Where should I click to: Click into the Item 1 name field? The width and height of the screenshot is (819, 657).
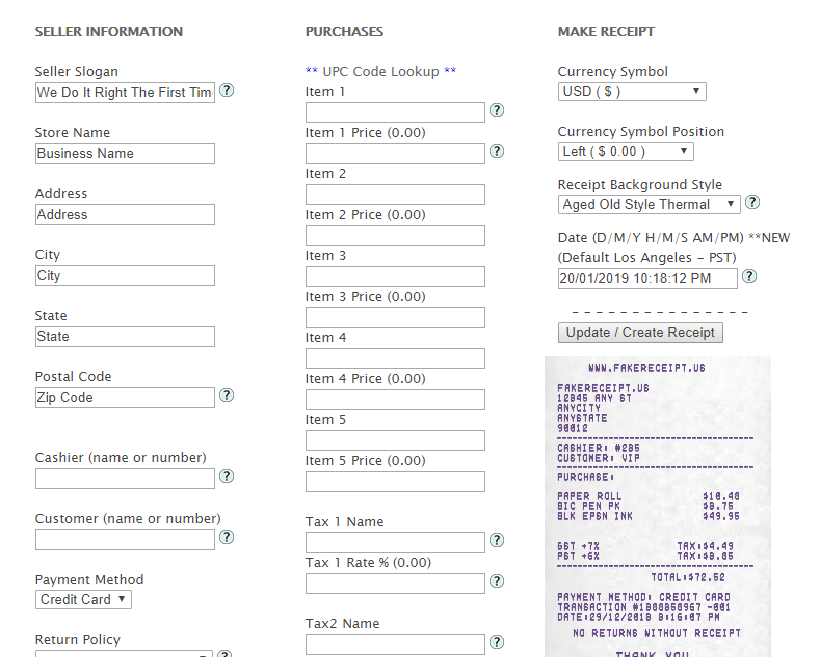[395, 112]
